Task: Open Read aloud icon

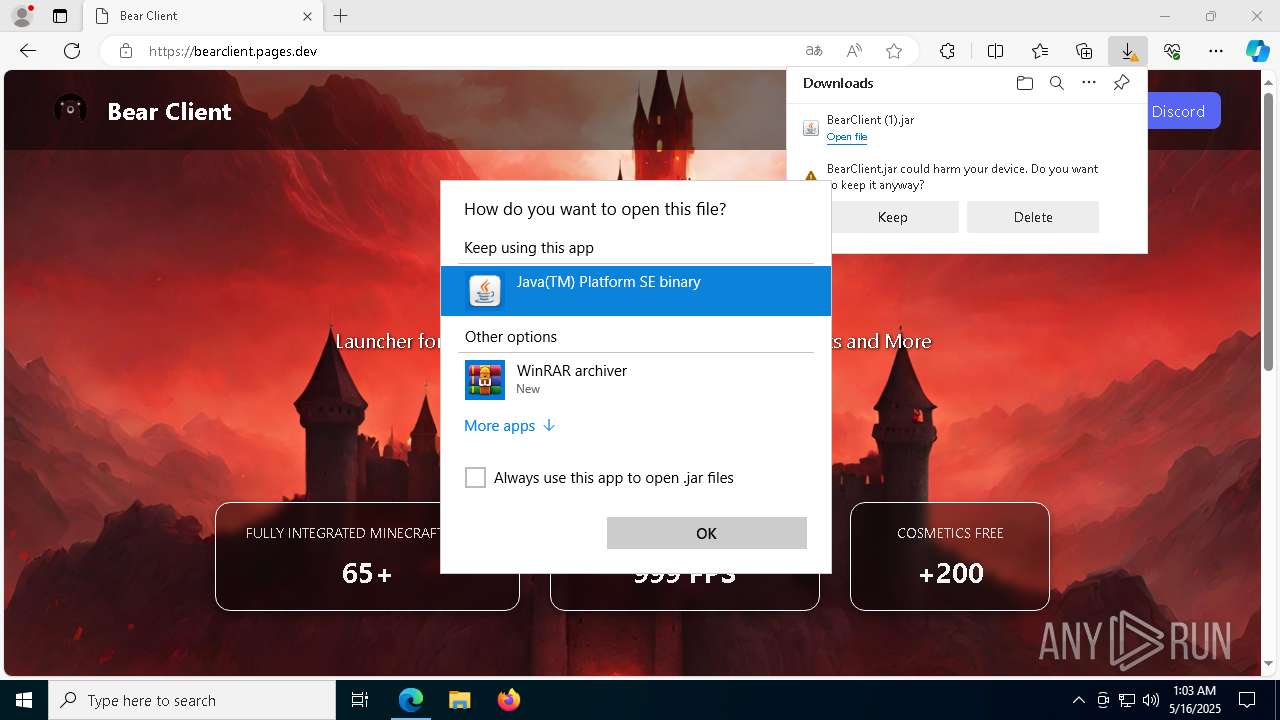Action: (854, 51)
